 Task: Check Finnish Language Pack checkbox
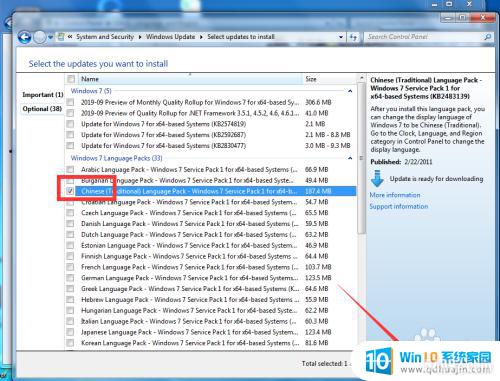pyautogui.click(x=70, y=256)
